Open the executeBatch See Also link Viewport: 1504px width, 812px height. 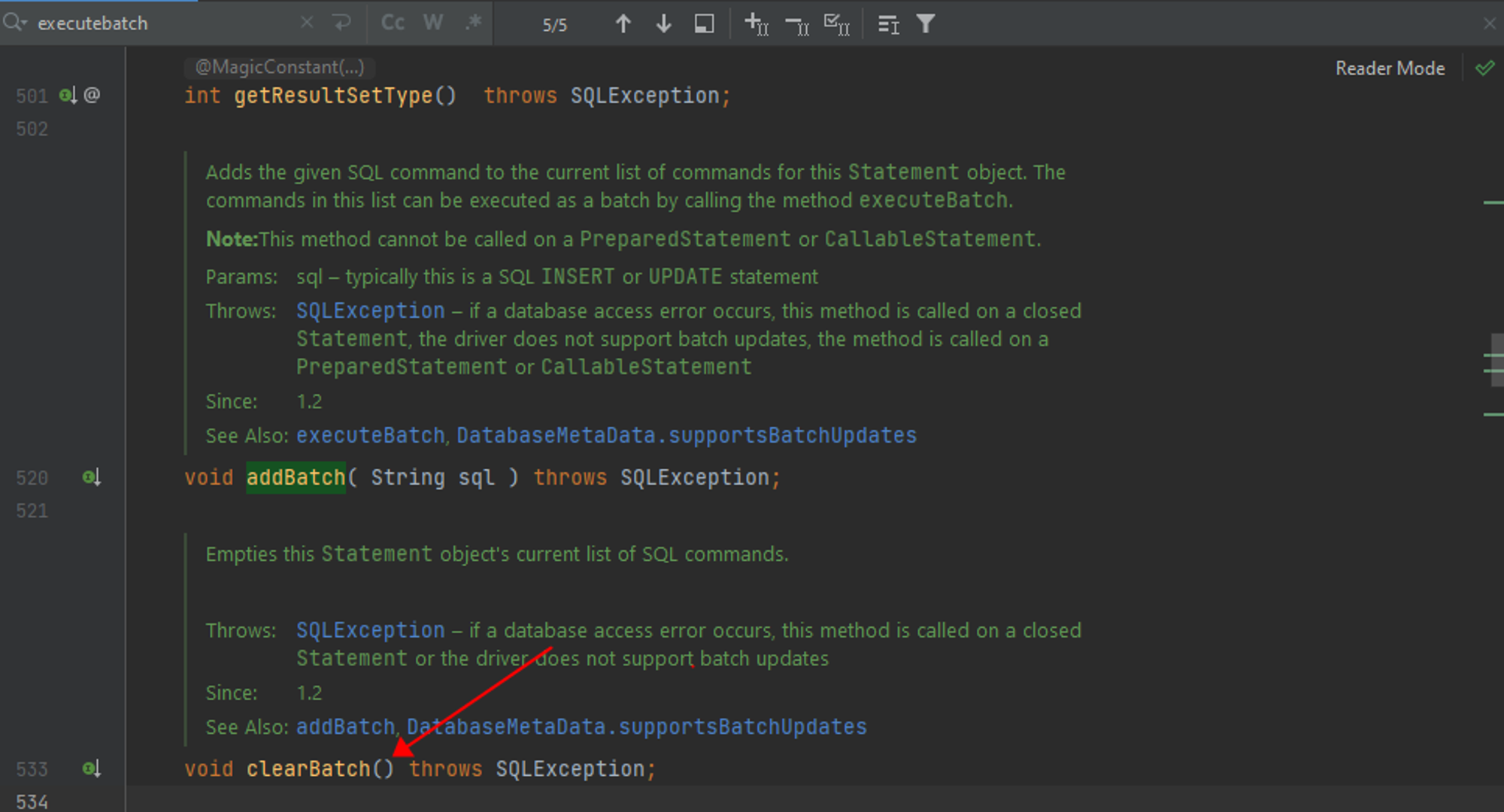[x=369, y=435]
